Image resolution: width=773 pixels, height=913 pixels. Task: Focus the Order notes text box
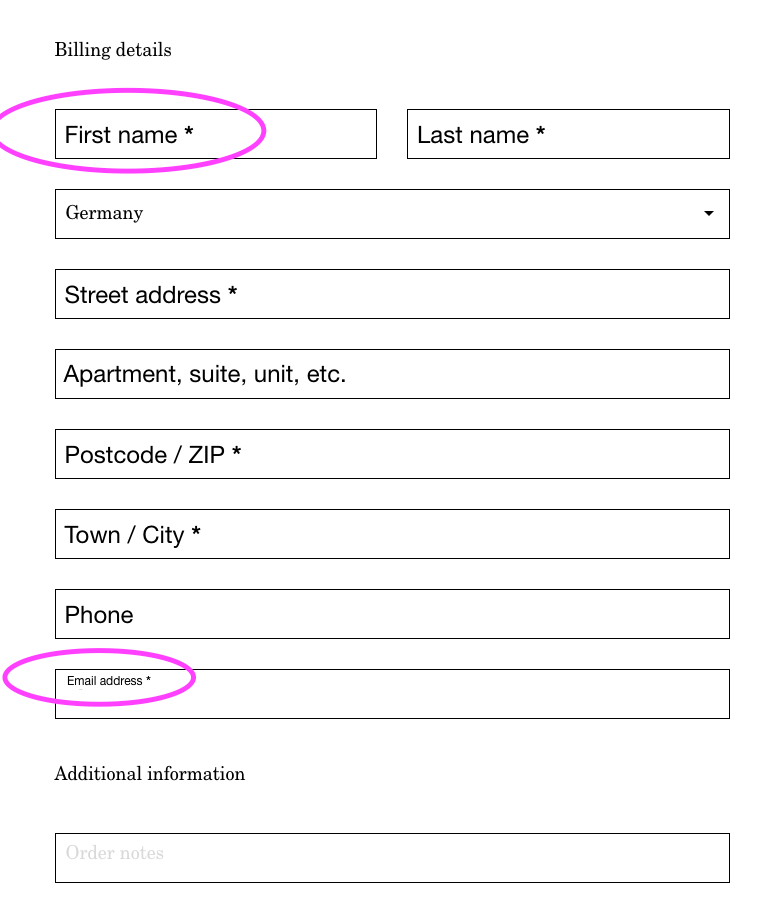pos(392,857)
